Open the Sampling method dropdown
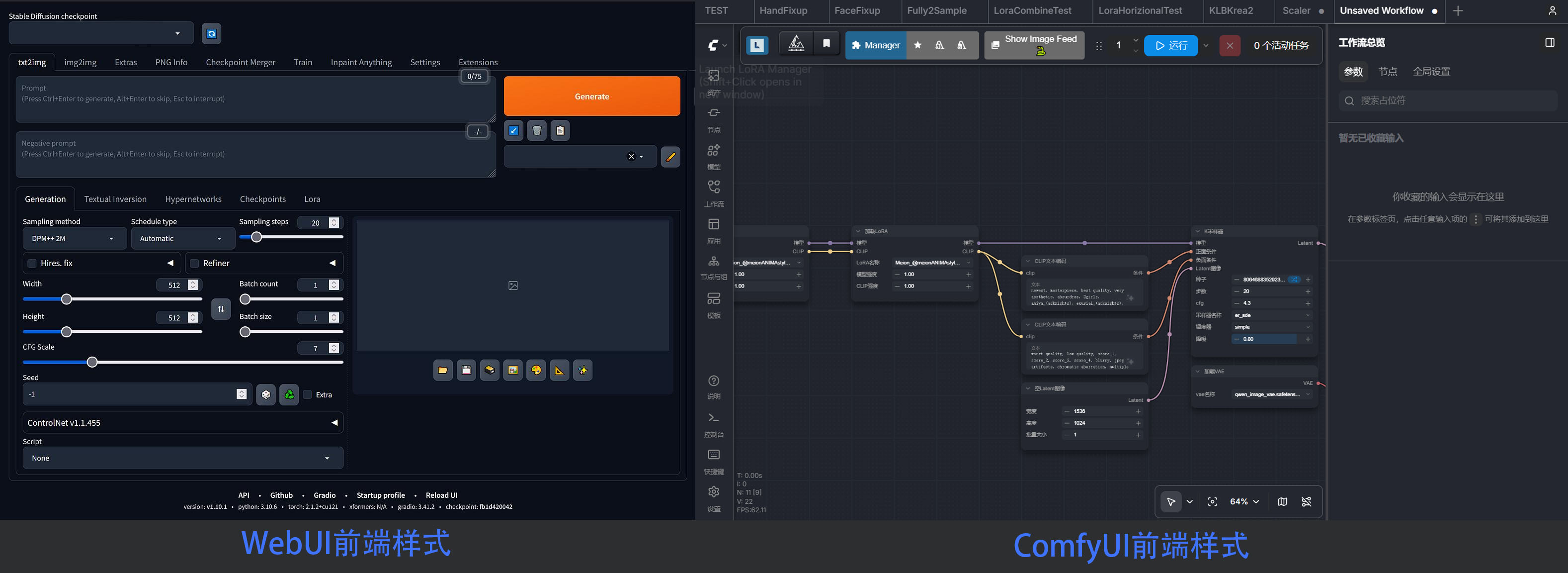Viewport: 1568px width, 573px height. click(74, 239)
